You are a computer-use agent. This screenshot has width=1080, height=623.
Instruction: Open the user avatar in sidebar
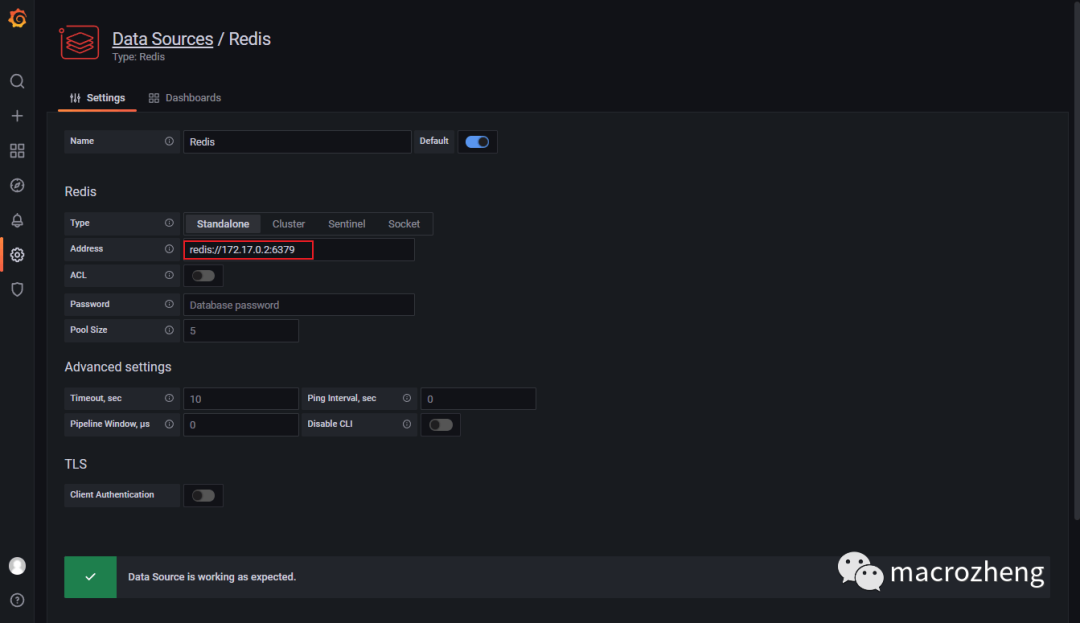click(x=17, y=566)
